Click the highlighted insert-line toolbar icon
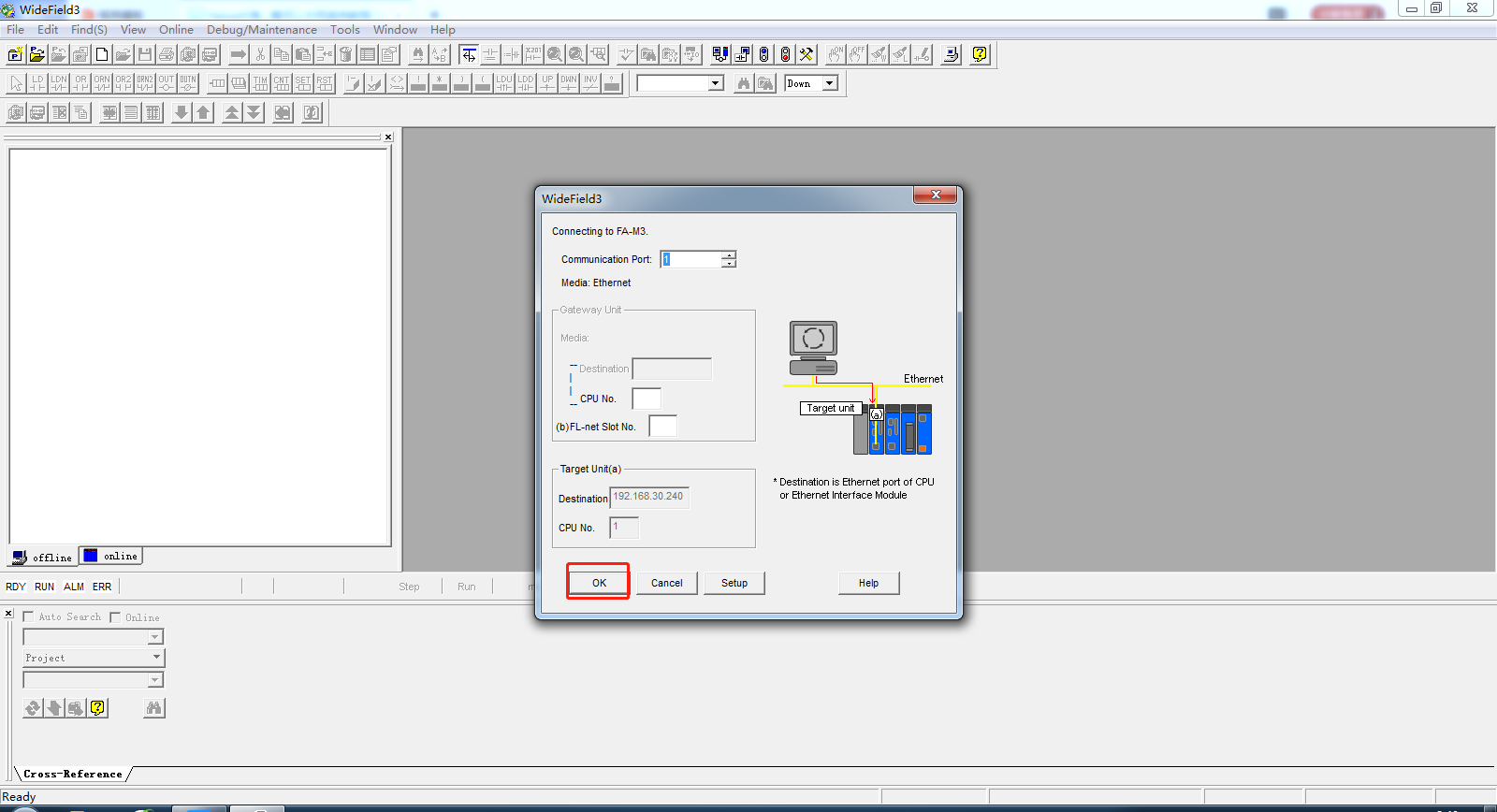This screenshot has width=1497, height=812. tap(469, 54)
